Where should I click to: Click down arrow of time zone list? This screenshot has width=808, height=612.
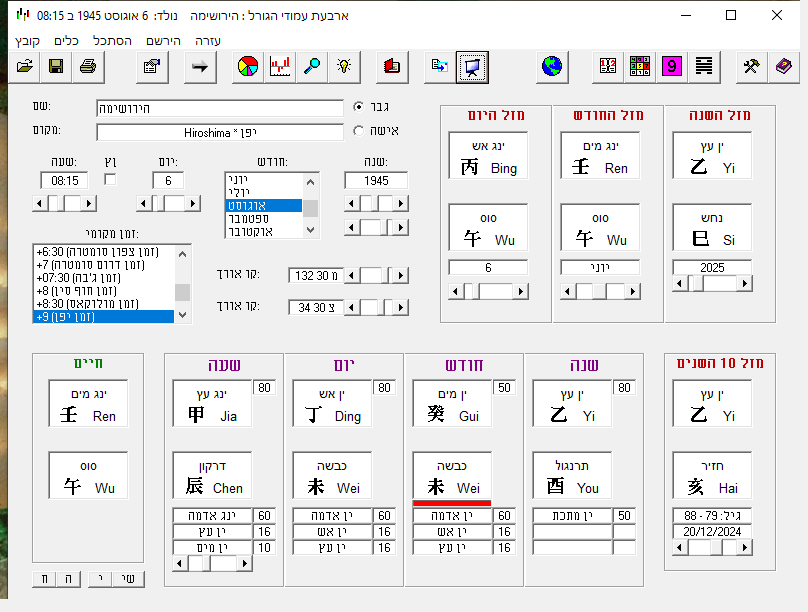[182, 315]
